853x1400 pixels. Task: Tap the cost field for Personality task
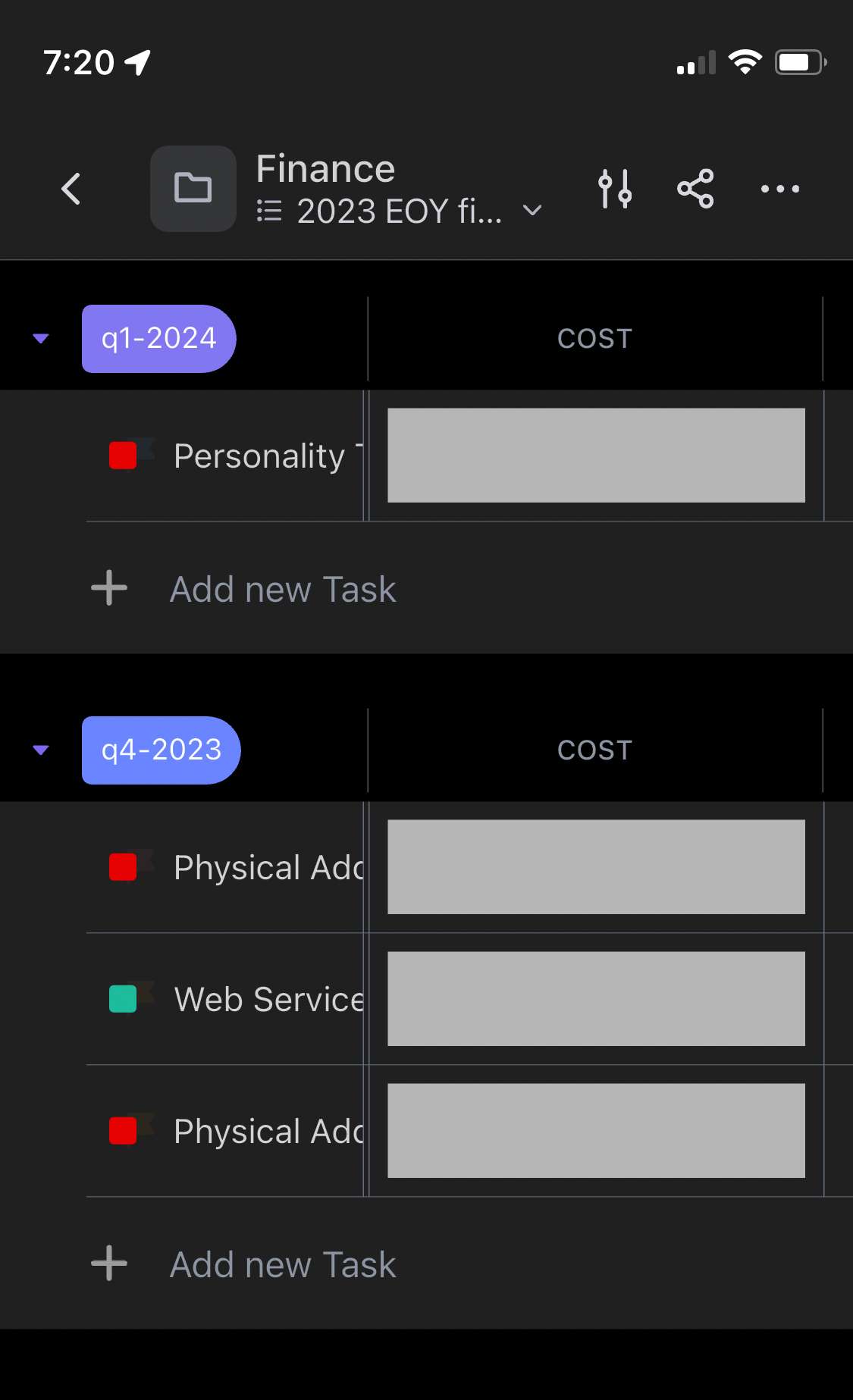click(596, 456)
